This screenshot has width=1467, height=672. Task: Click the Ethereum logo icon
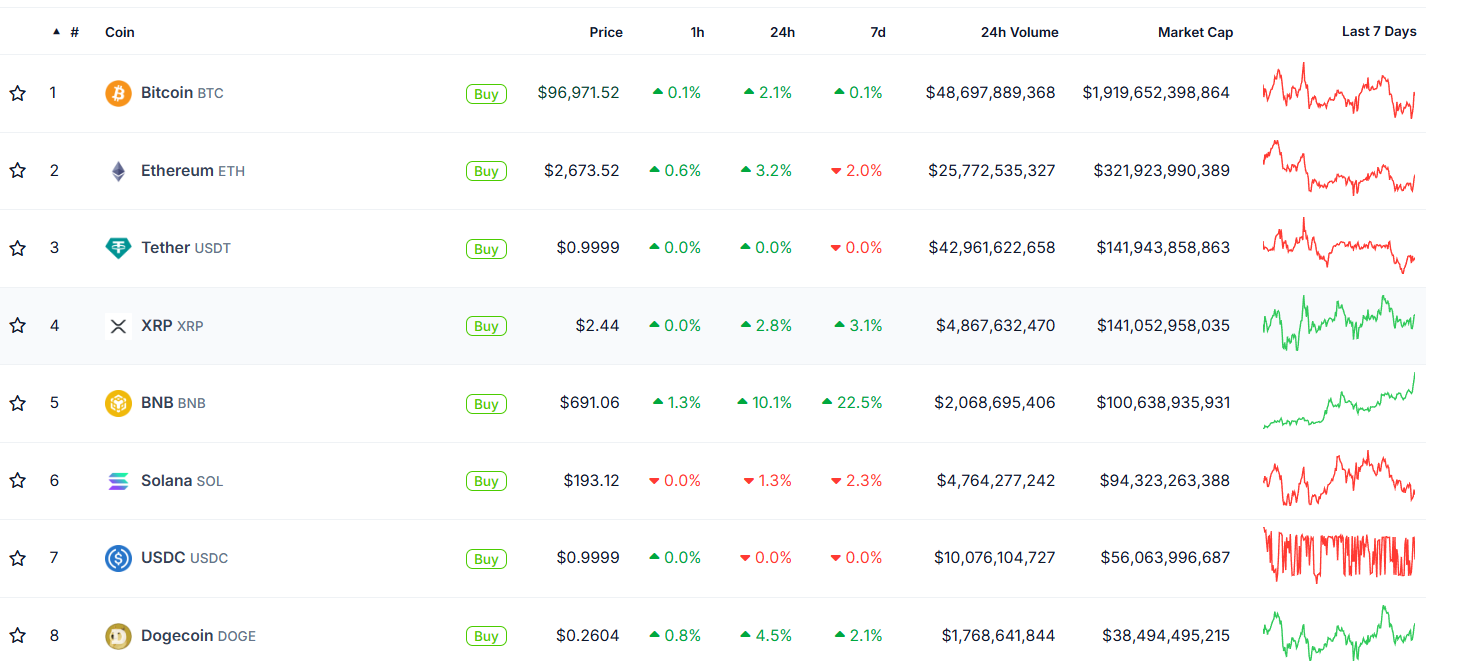point(118,171)
